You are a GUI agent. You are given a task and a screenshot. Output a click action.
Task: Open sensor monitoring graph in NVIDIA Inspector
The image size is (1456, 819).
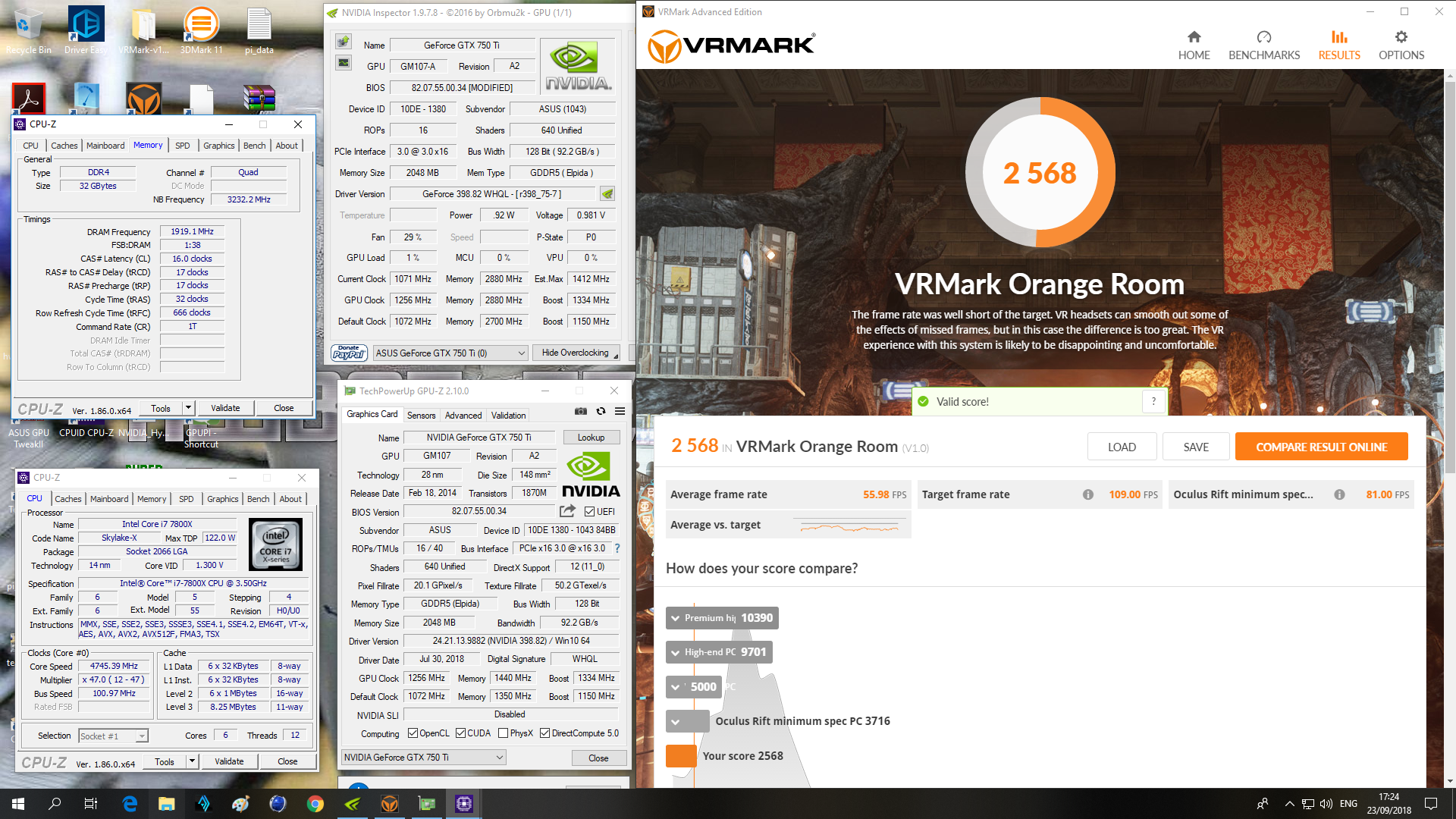pos(344,63)
